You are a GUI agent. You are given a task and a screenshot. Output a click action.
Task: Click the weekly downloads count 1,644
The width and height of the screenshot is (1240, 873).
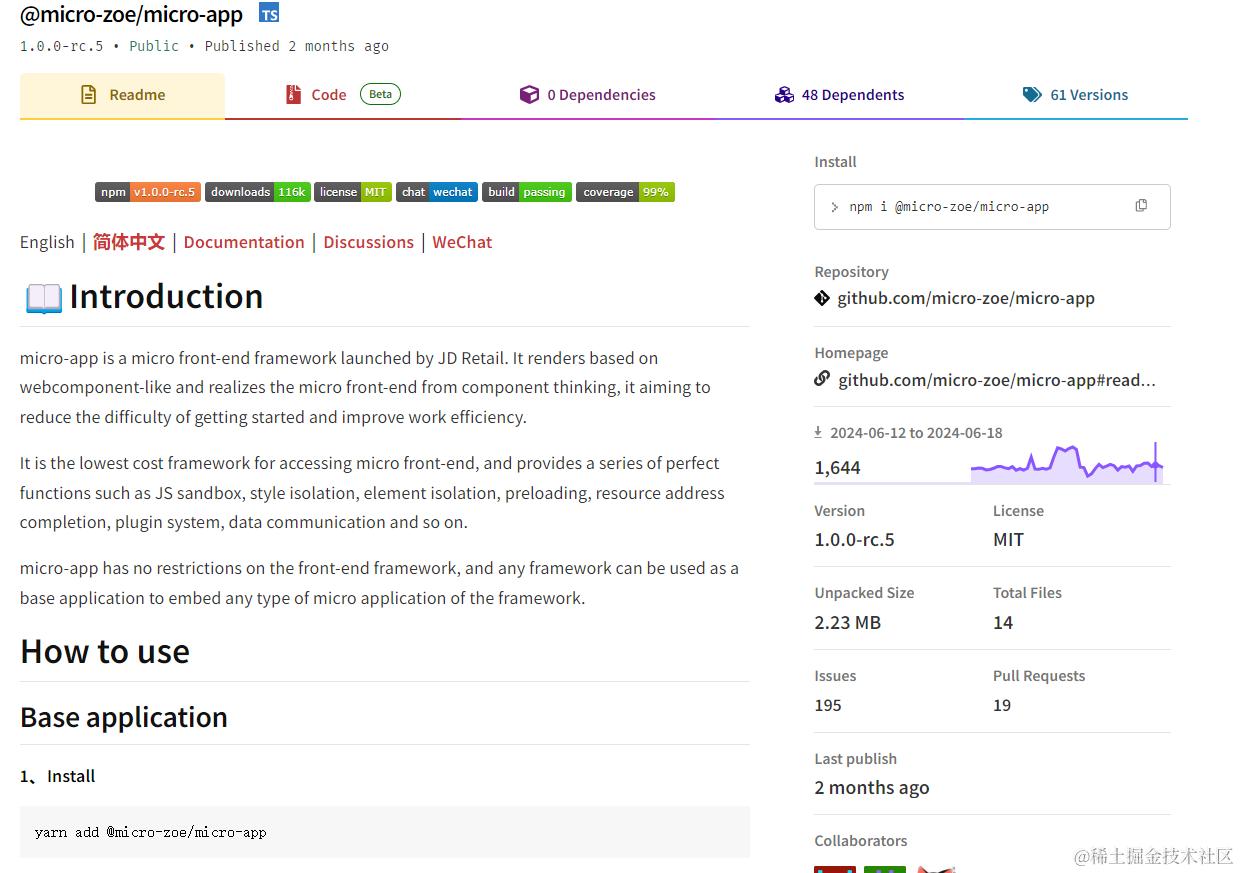837,467
